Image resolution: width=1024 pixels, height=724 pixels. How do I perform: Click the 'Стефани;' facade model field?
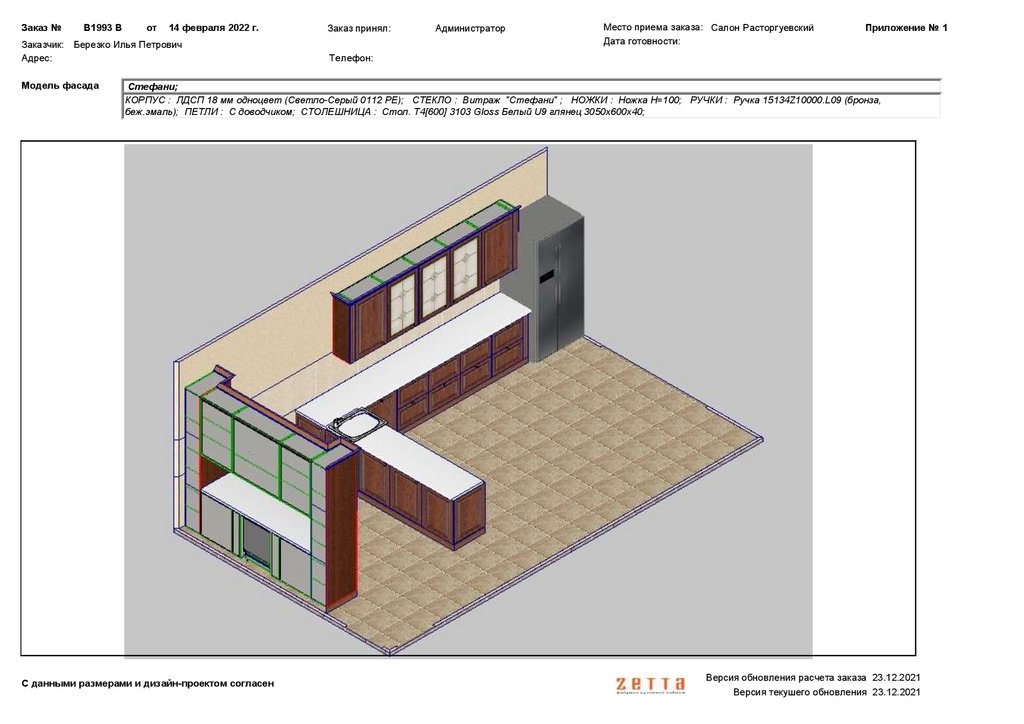[x=532, y=86]
